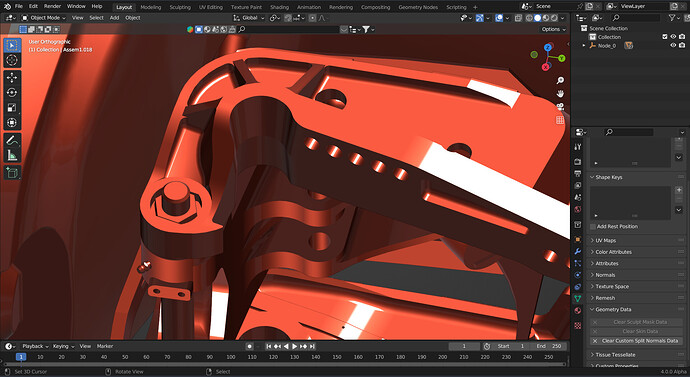This screenshot has width=690, height=377.
Task: Toggle auto keying record button
Action: tap(249, 347)
